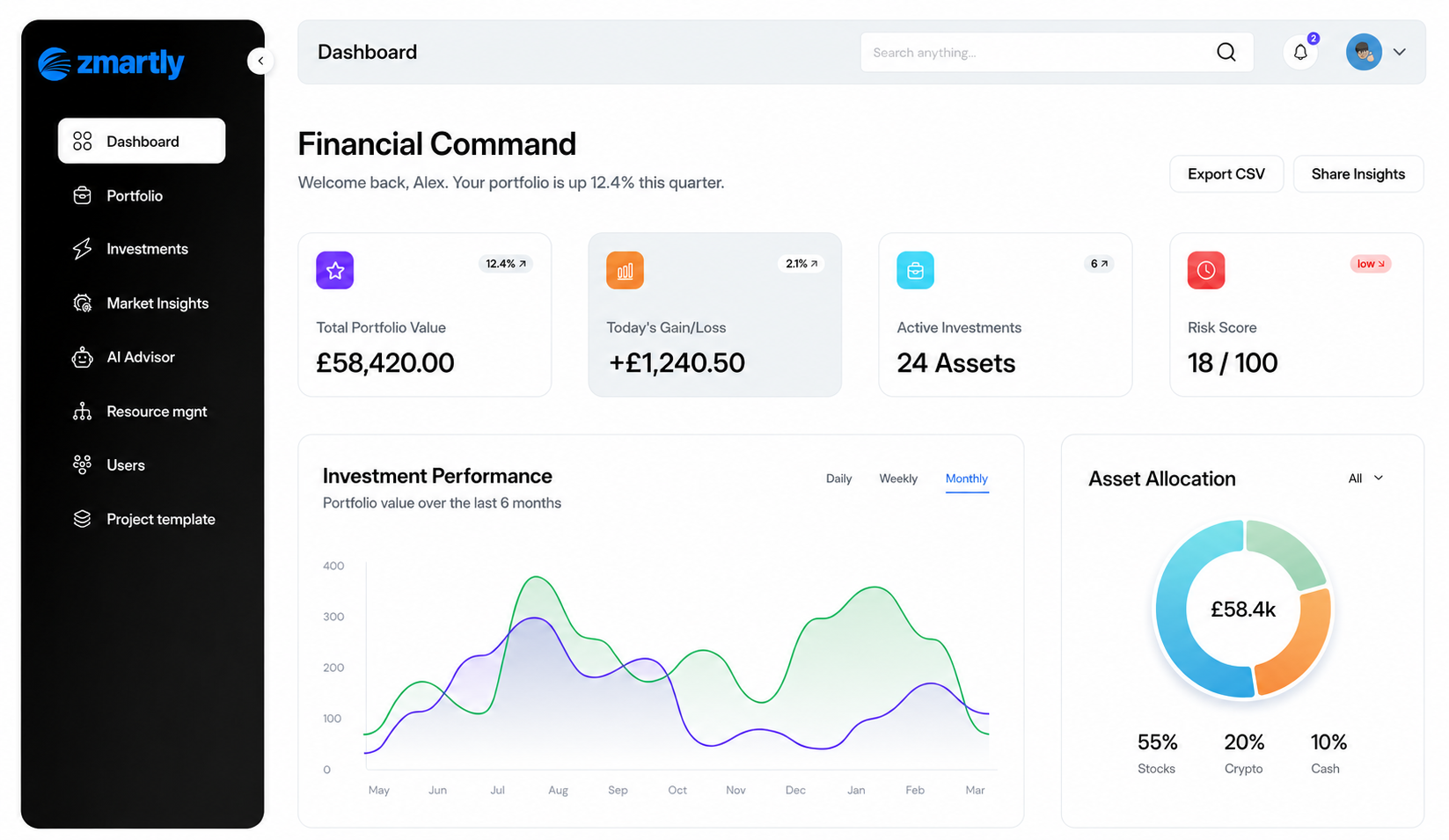Navigate to Market Insights
Screen dimensions: 1449x840
[x=142, y=303]
